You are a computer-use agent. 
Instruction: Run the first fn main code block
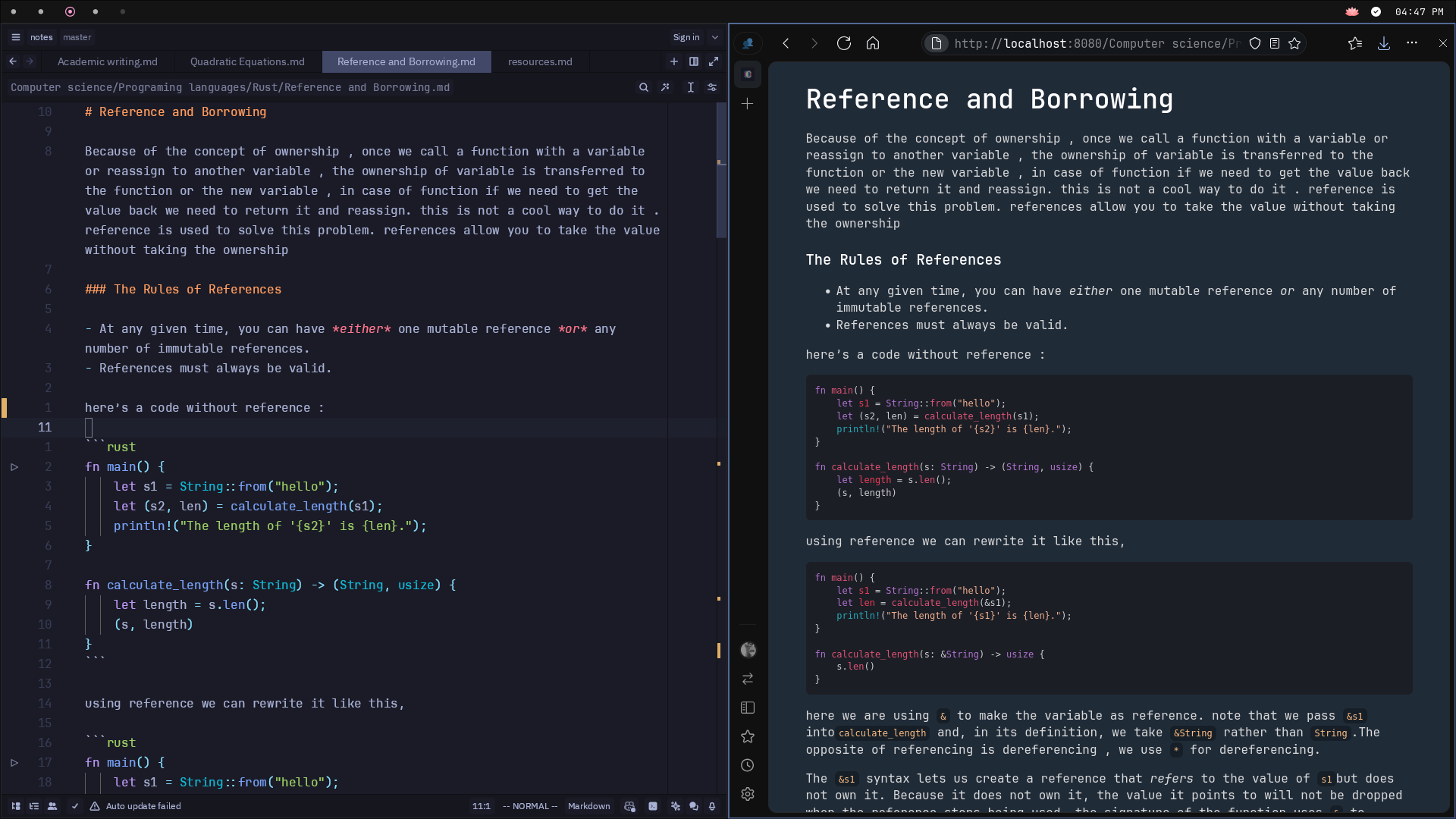tap(14, 467)
